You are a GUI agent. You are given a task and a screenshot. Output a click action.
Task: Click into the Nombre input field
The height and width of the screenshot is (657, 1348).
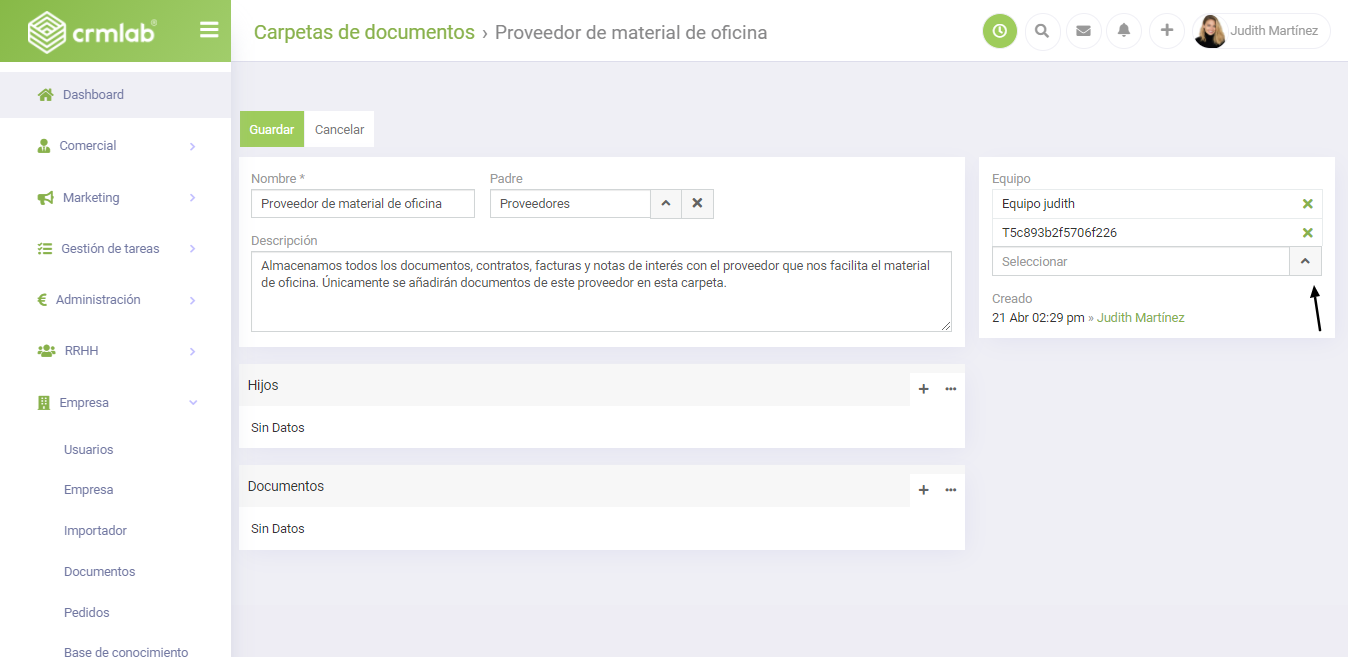pos(362,204)
